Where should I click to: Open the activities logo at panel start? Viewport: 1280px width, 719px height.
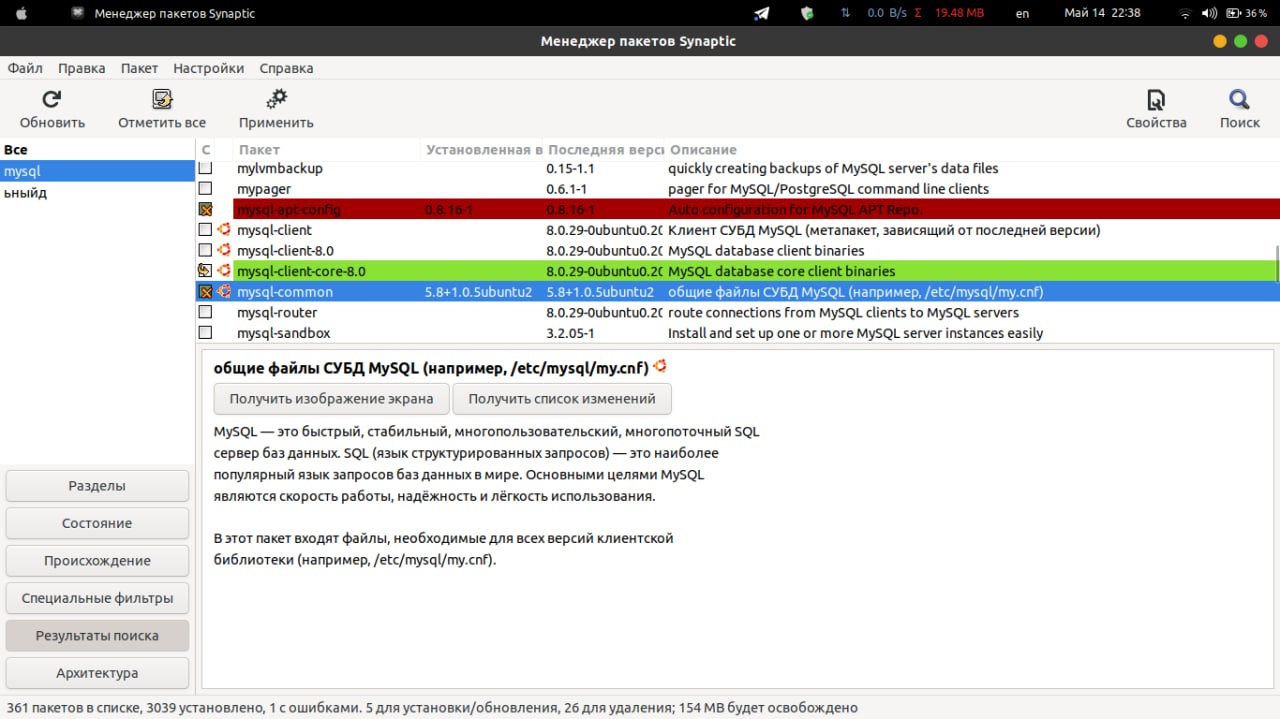point(22,13)
